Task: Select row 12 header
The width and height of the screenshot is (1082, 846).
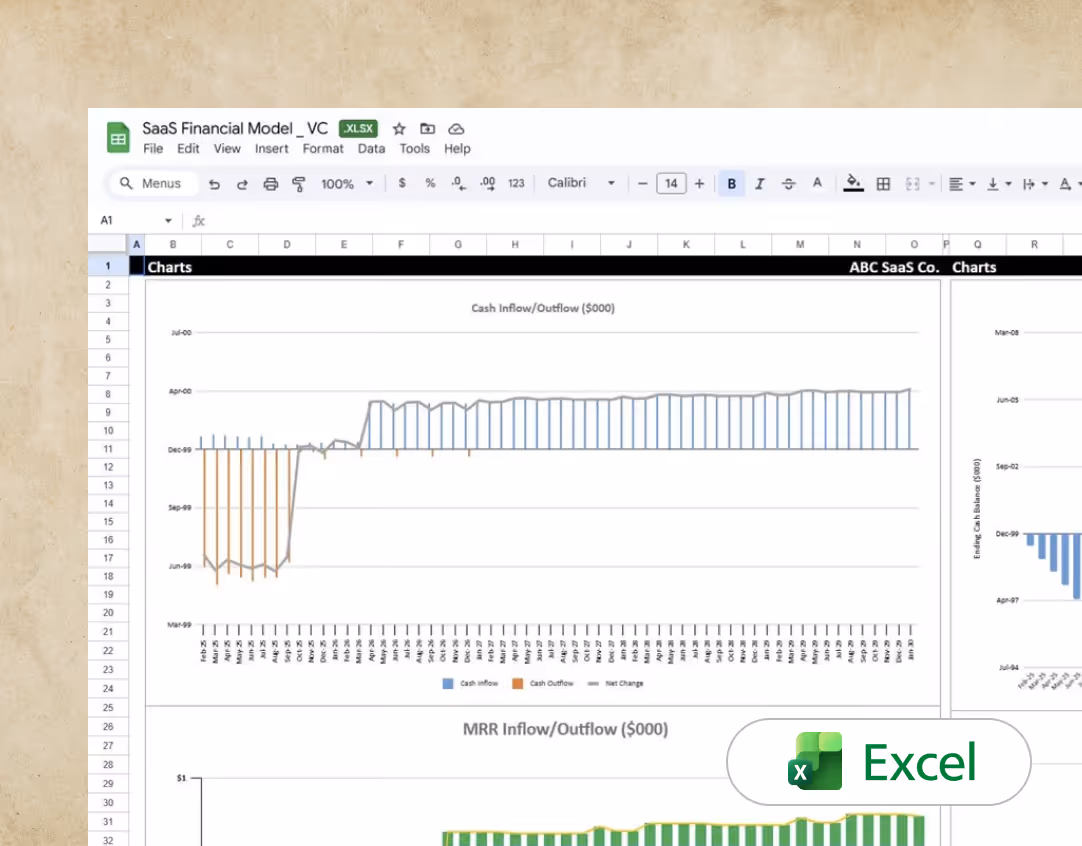Action: [108, 467]
